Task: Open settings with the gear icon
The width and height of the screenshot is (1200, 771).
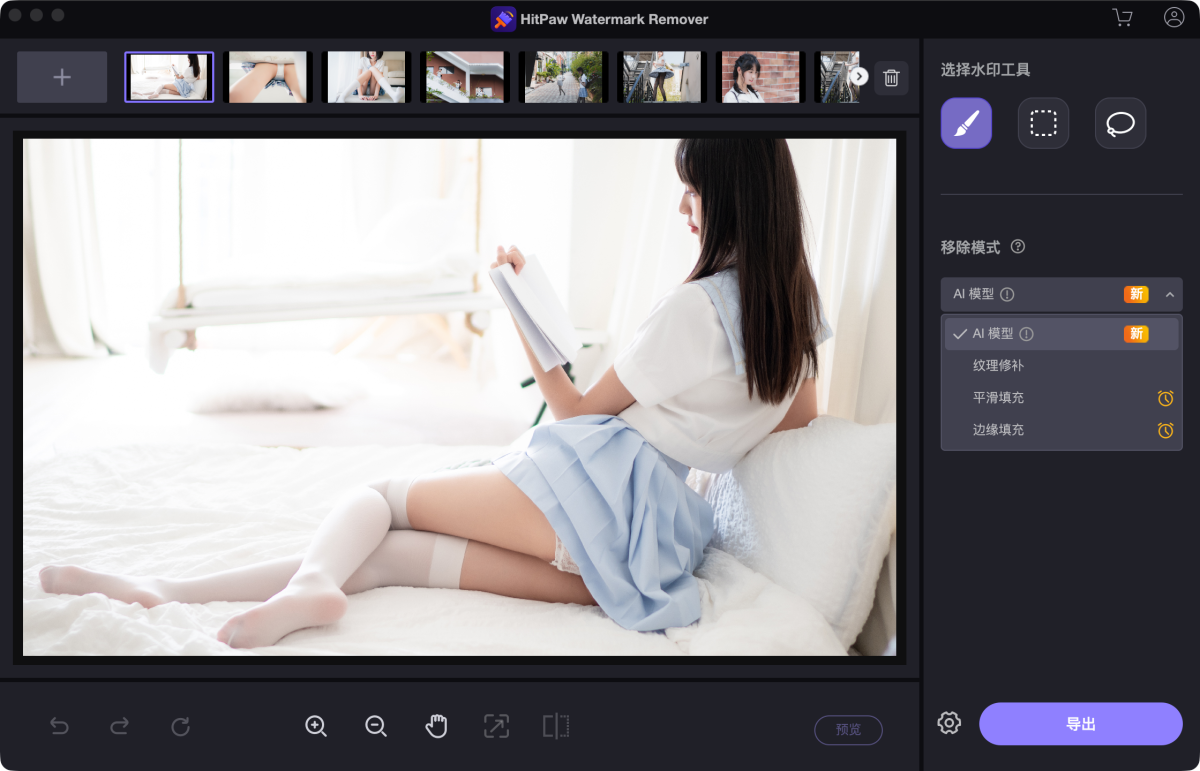Action: (x=949, y=723)
